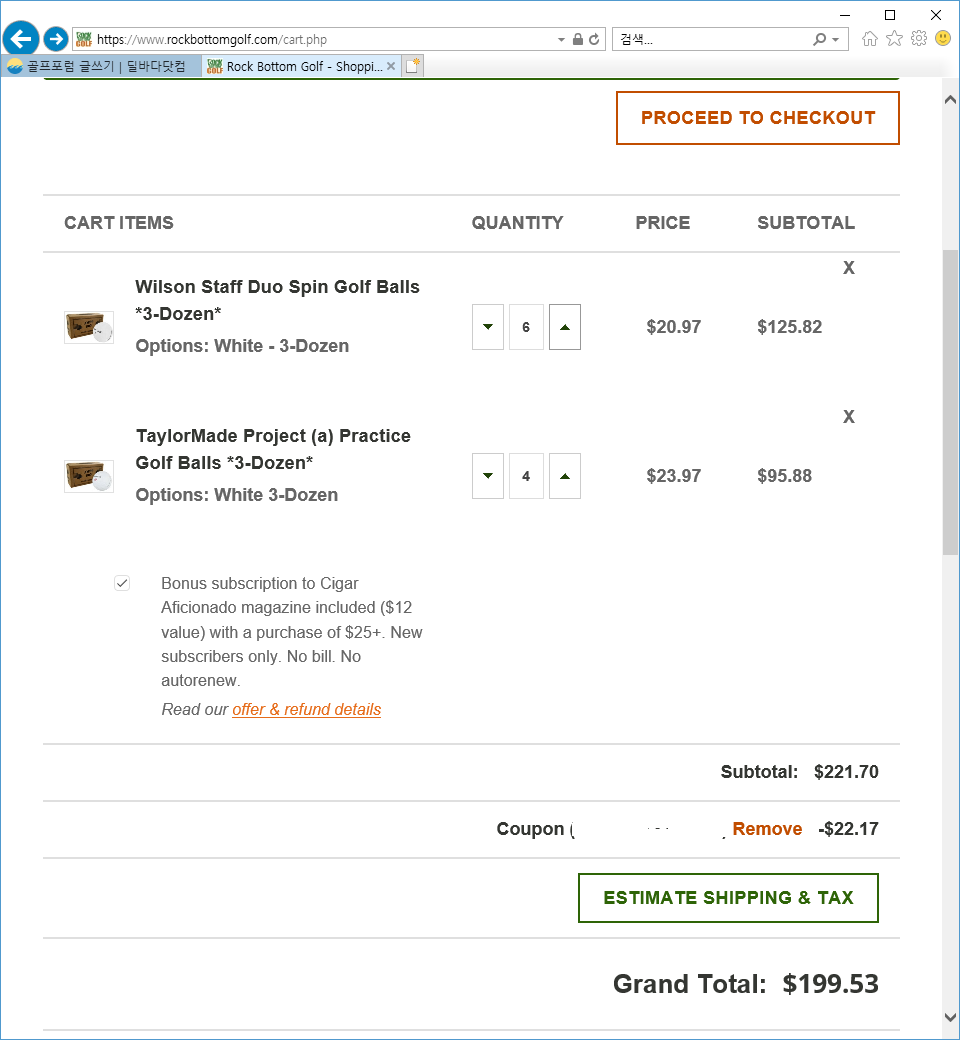Expand the search provider dropdown arrow
This screenshot has width=960, height=1040.
835,40
